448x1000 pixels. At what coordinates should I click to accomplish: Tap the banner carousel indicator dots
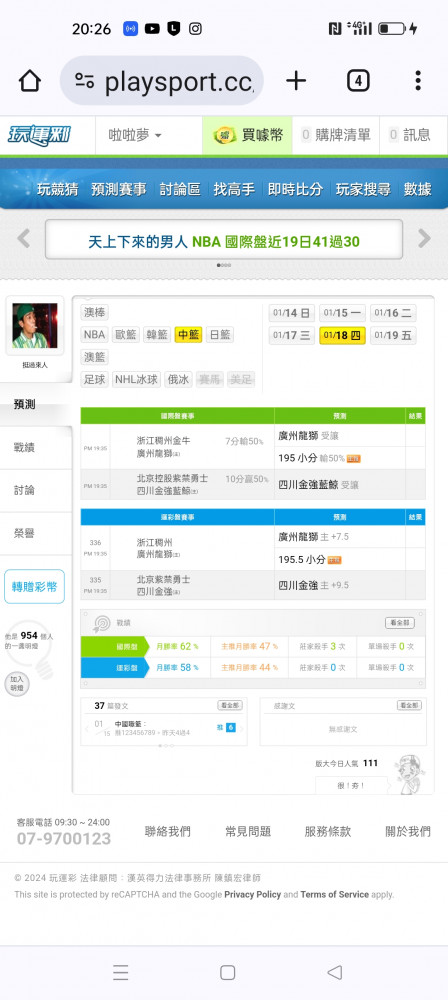224,265
